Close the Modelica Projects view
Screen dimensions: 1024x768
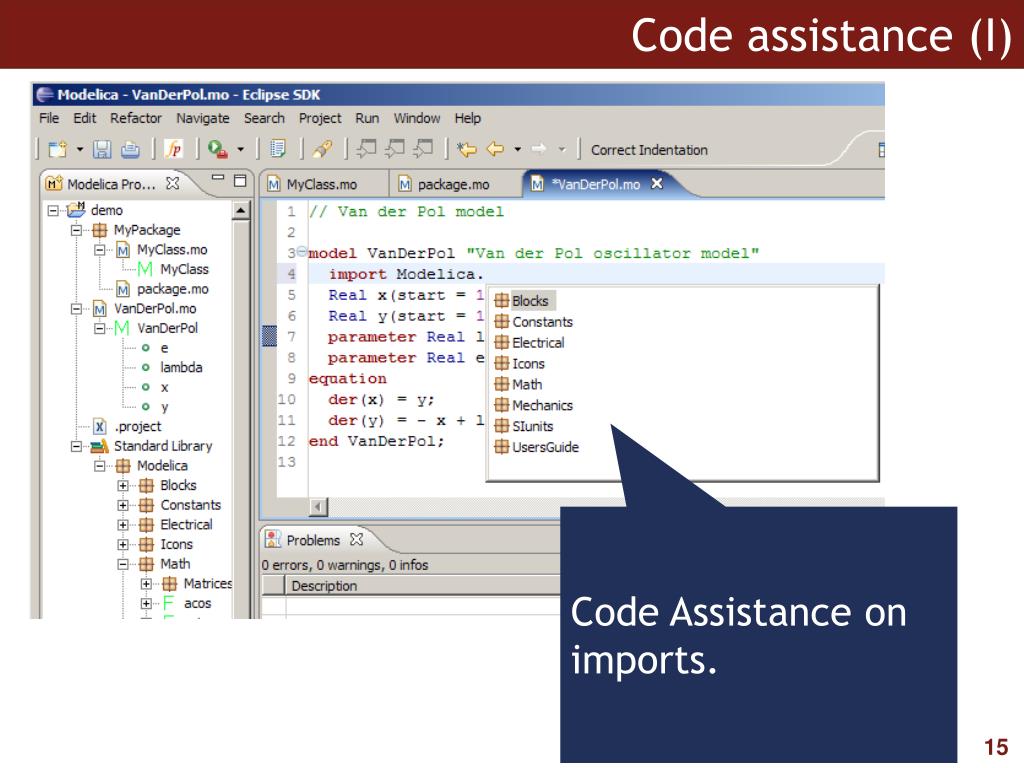[x=172, y=183]
